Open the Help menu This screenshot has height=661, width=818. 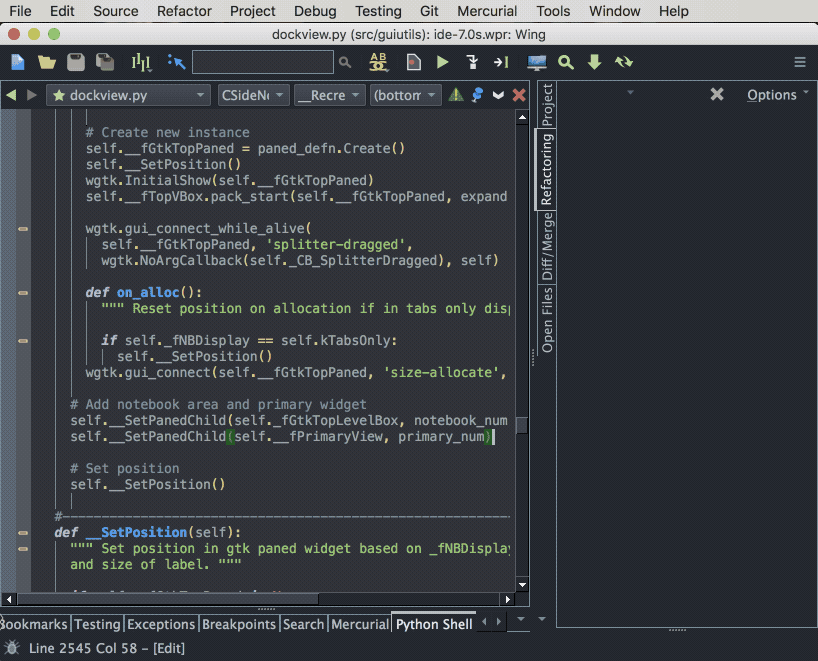(673, 11)
